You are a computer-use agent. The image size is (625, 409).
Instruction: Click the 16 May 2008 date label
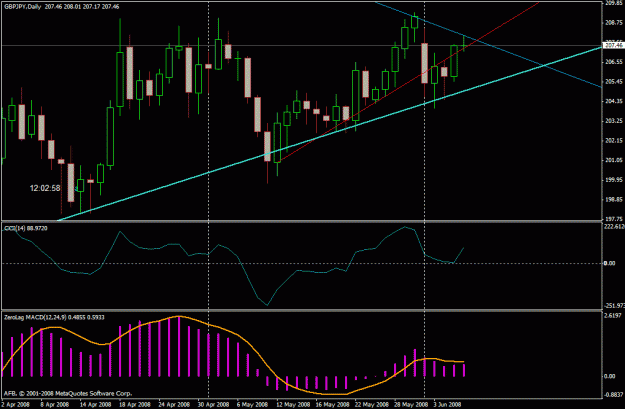point(332,404)
